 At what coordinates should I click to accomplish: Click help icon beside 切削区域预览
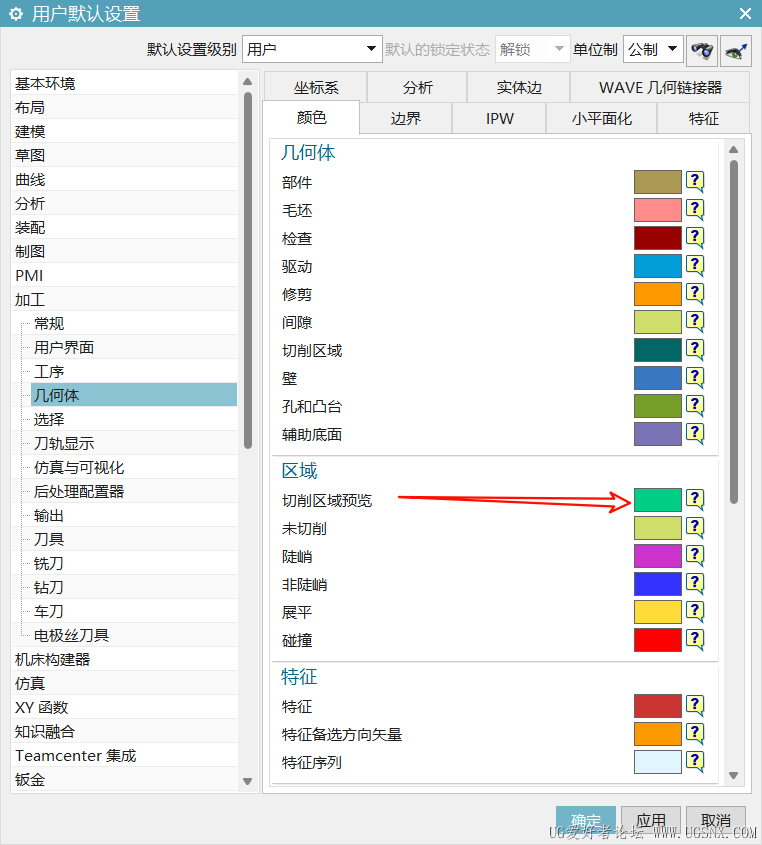point(695,500)
